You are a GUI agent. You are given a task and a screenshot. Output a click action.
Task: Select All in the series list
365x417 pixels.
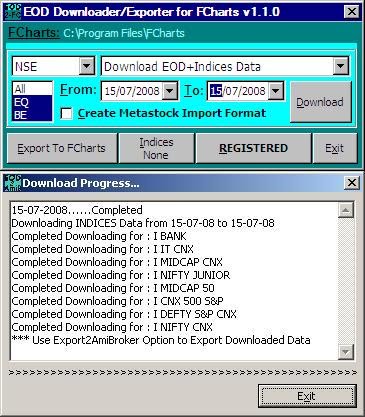point(32,89)
